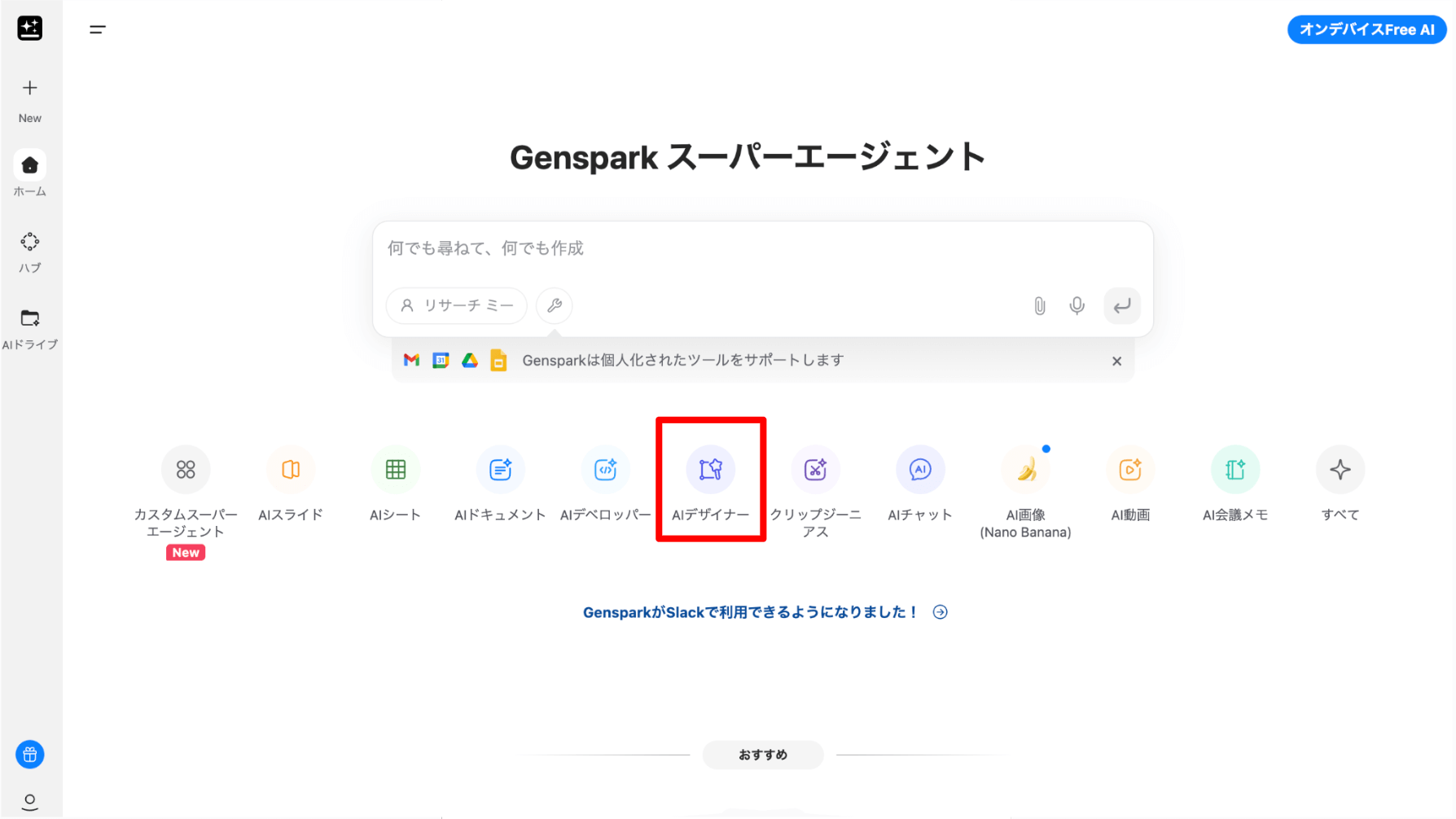Open the tools wrench settings menu
The width and height of the screenshot is (1456, 819).
[555, 305]
